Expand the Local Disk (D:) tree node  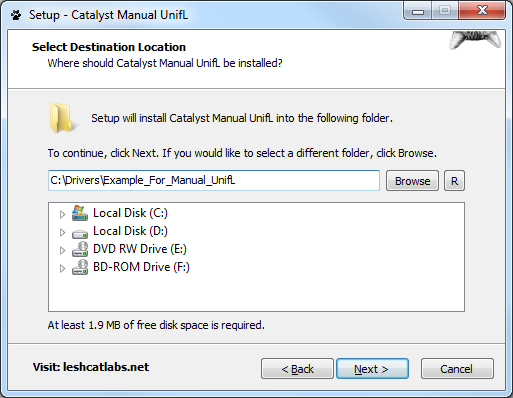[62, 232]
